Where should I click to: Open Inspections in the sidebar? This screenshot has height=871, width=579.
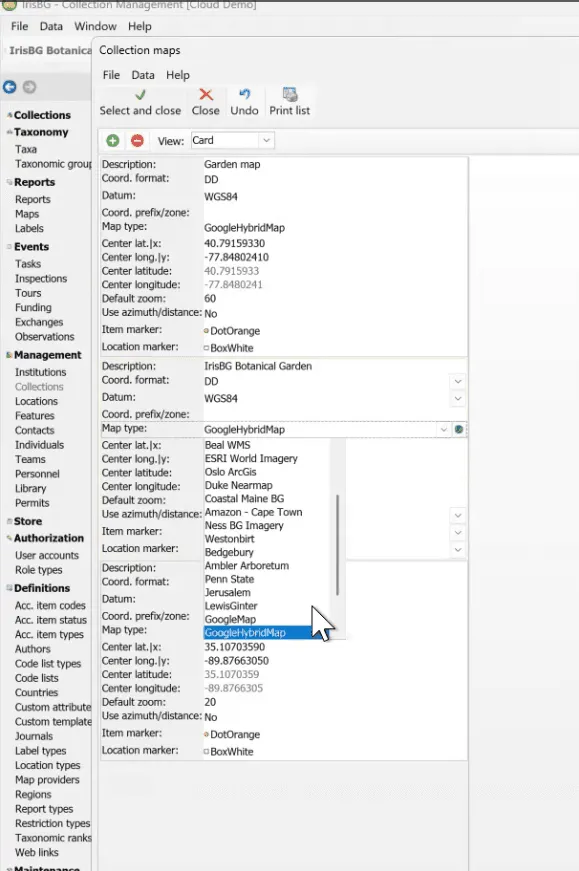point(41,278)
